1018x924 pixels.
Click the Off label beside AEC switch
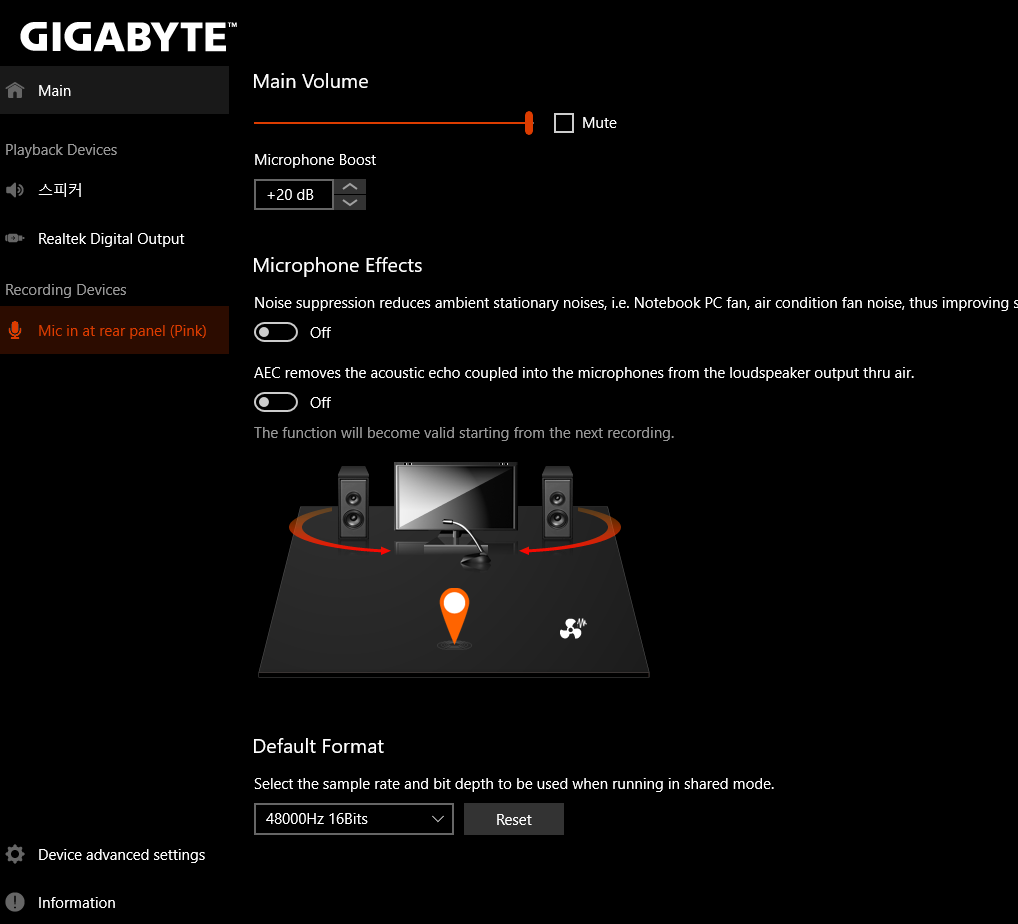320,403
